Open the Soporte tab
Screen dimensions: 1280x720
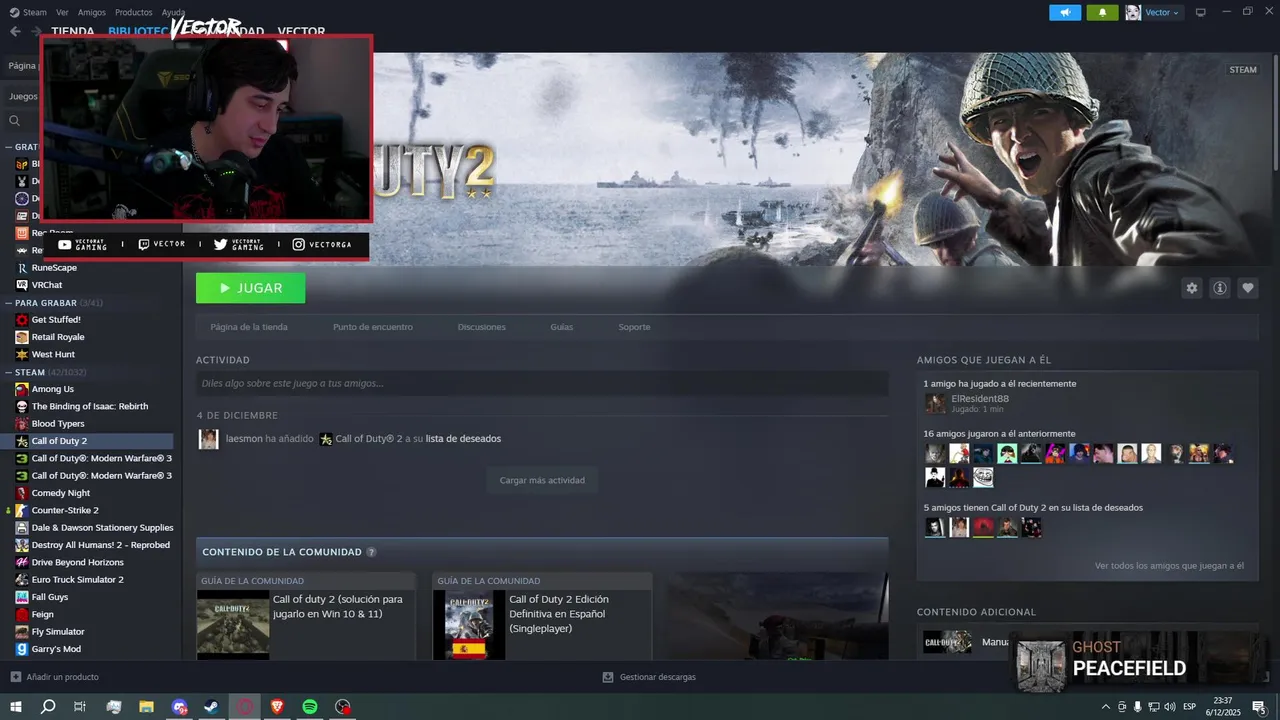[634, 327]
